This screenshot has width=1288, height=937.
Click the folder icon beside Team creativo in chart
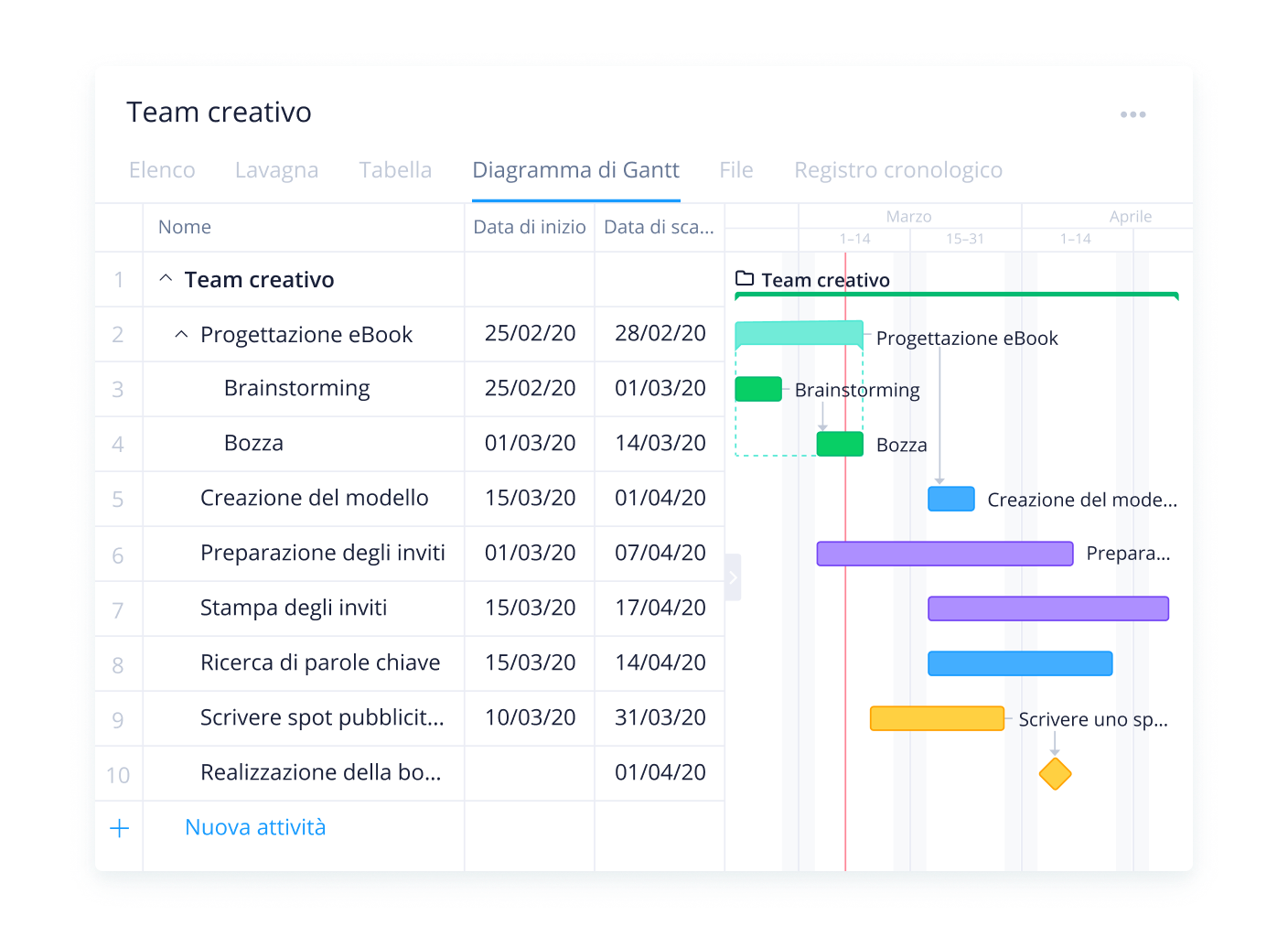tap(745, 278)
